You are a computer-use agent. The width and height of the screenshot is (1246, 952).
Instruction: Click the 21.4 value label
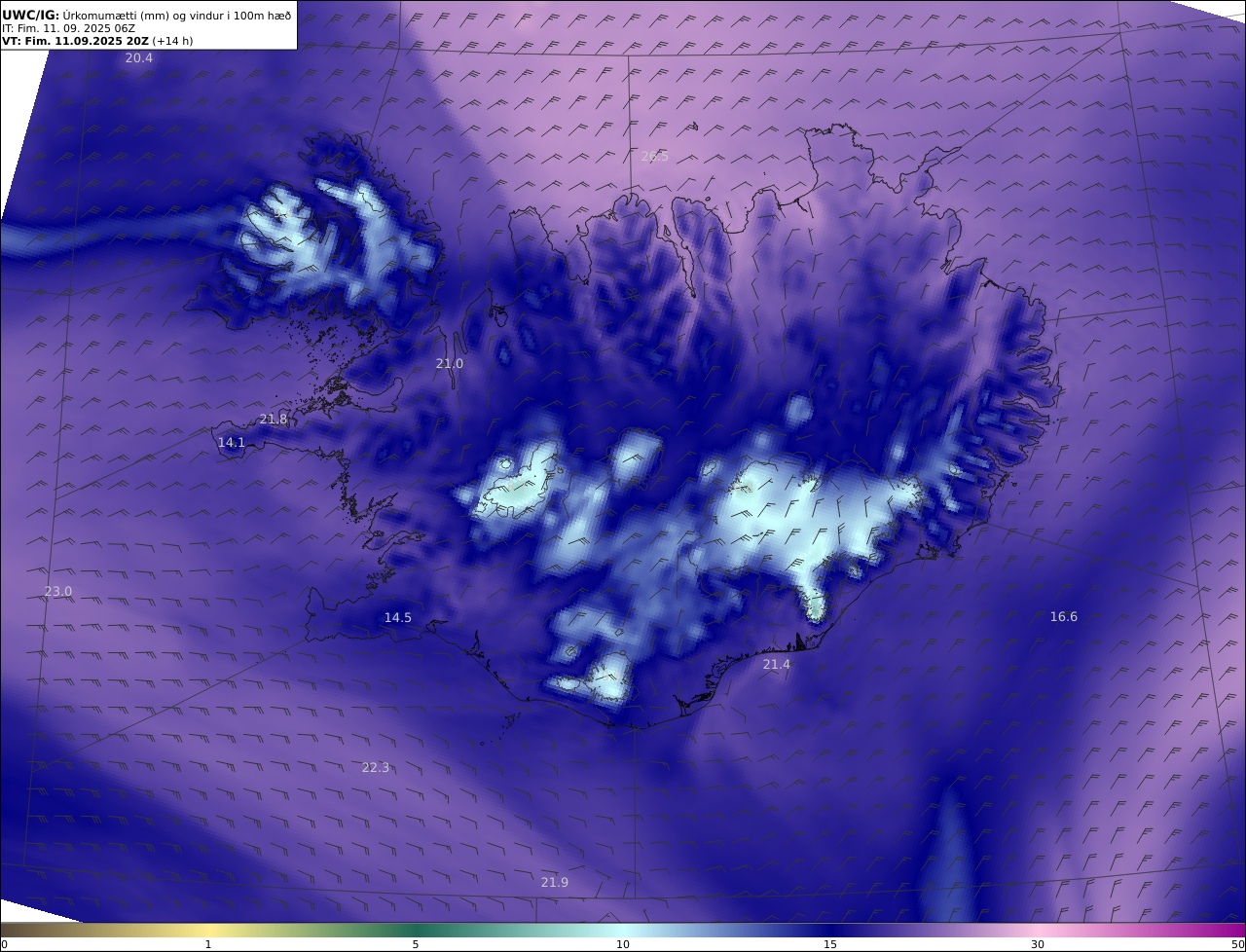(777, 664)
